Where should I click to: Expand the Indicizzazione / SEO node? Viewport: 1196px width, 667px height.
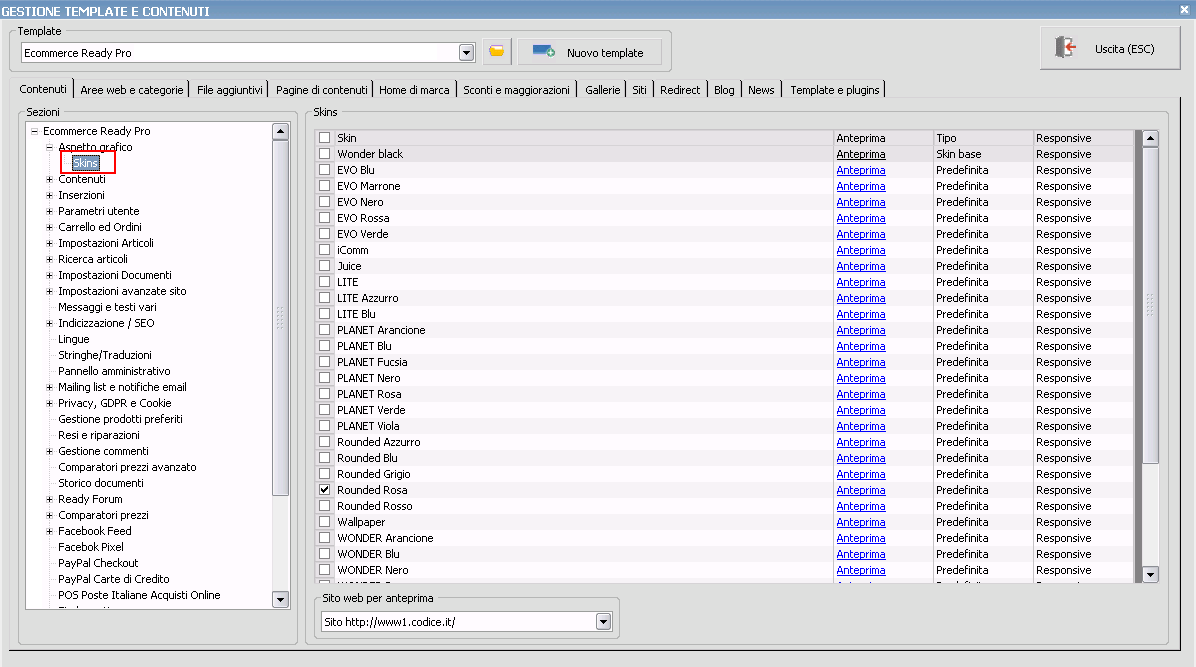point(50,324)
